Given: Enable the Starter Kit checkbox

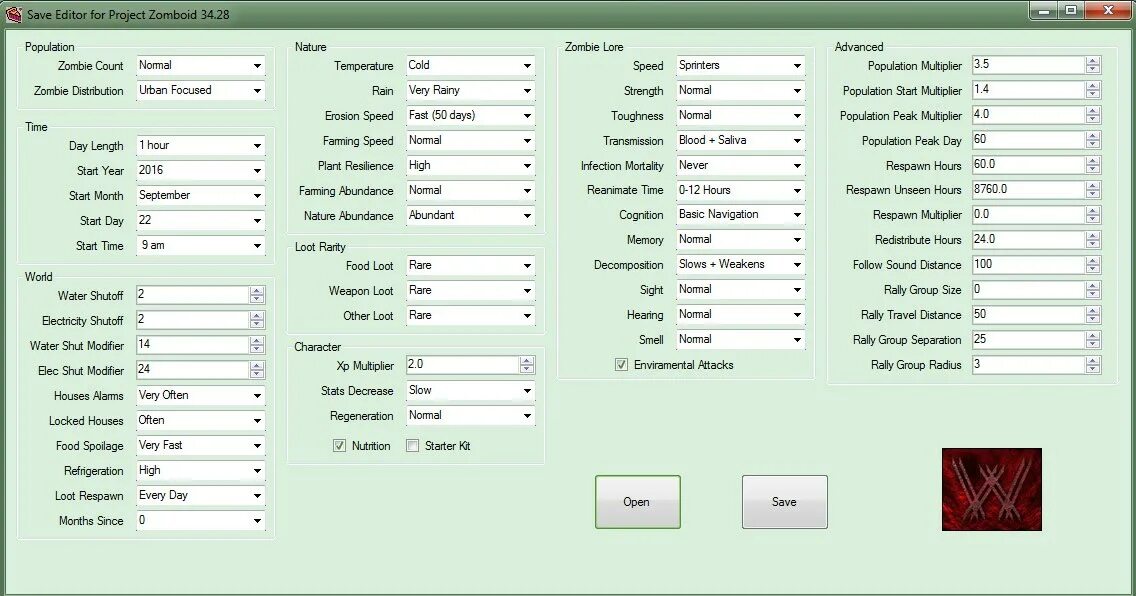Looking at the screenshot, I should click(412, 446).
